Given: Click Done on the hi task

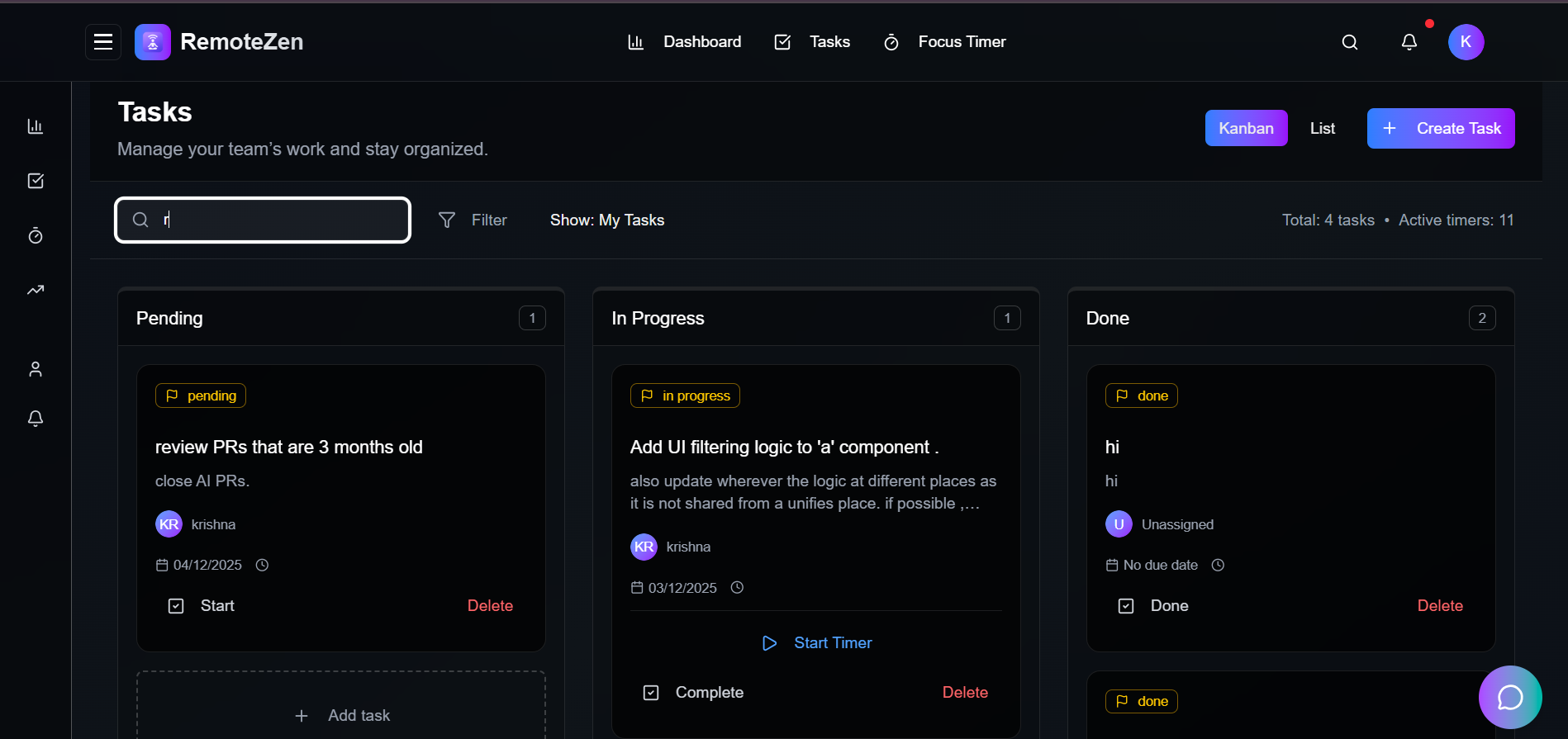Looking at the screenshot, I should (1153, 606).
